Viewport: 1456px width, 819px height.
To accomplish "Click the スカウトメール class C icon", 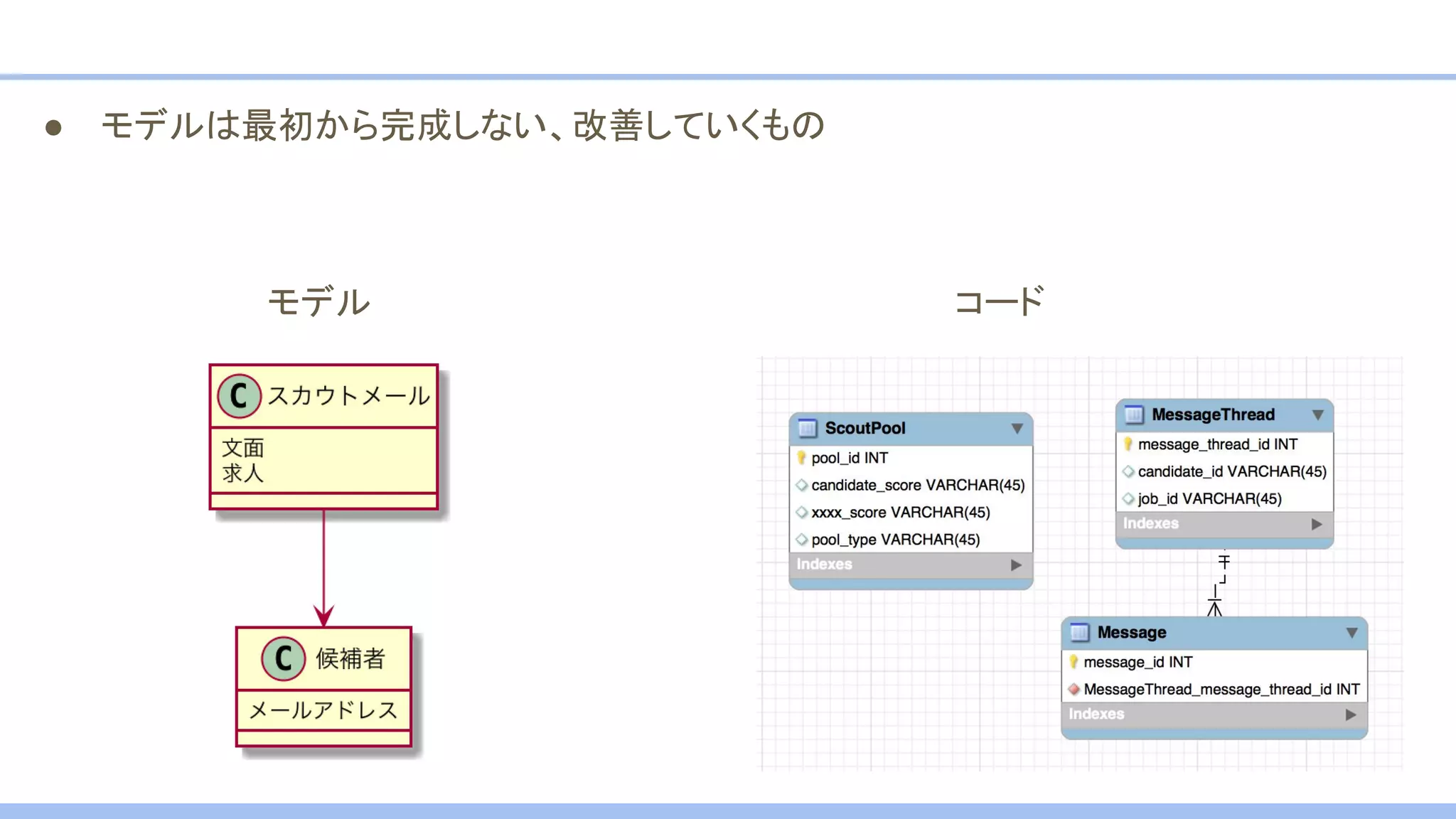I will [x=239, y=396].
